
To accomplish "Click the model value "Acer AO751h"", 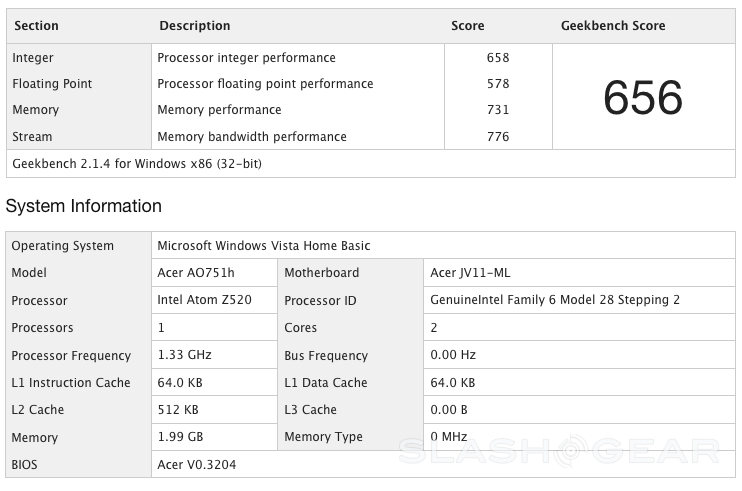I will click(196, 273).
